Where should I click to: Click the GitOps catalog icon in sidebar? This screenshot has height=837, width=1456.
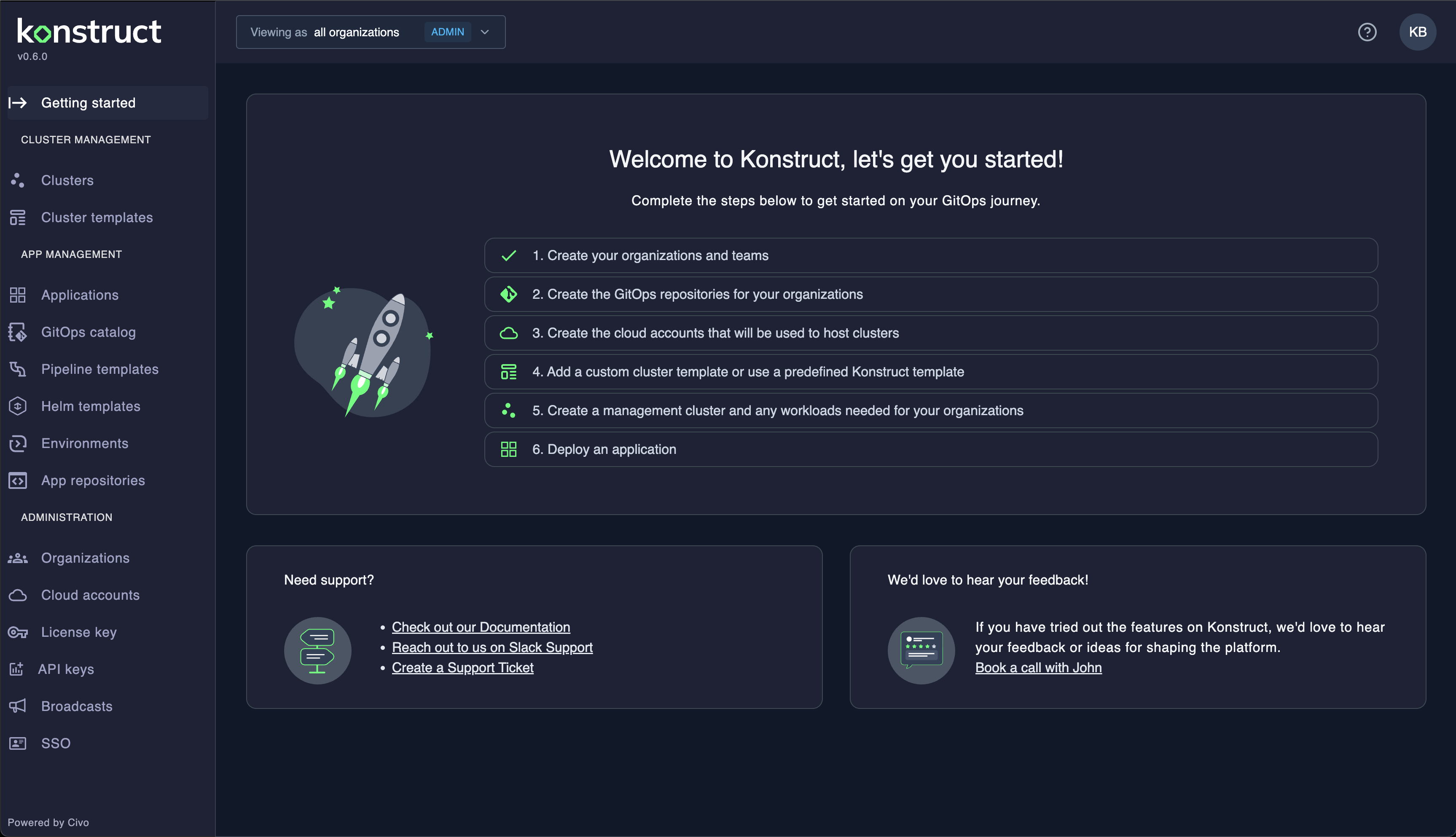tap(17, 332)
